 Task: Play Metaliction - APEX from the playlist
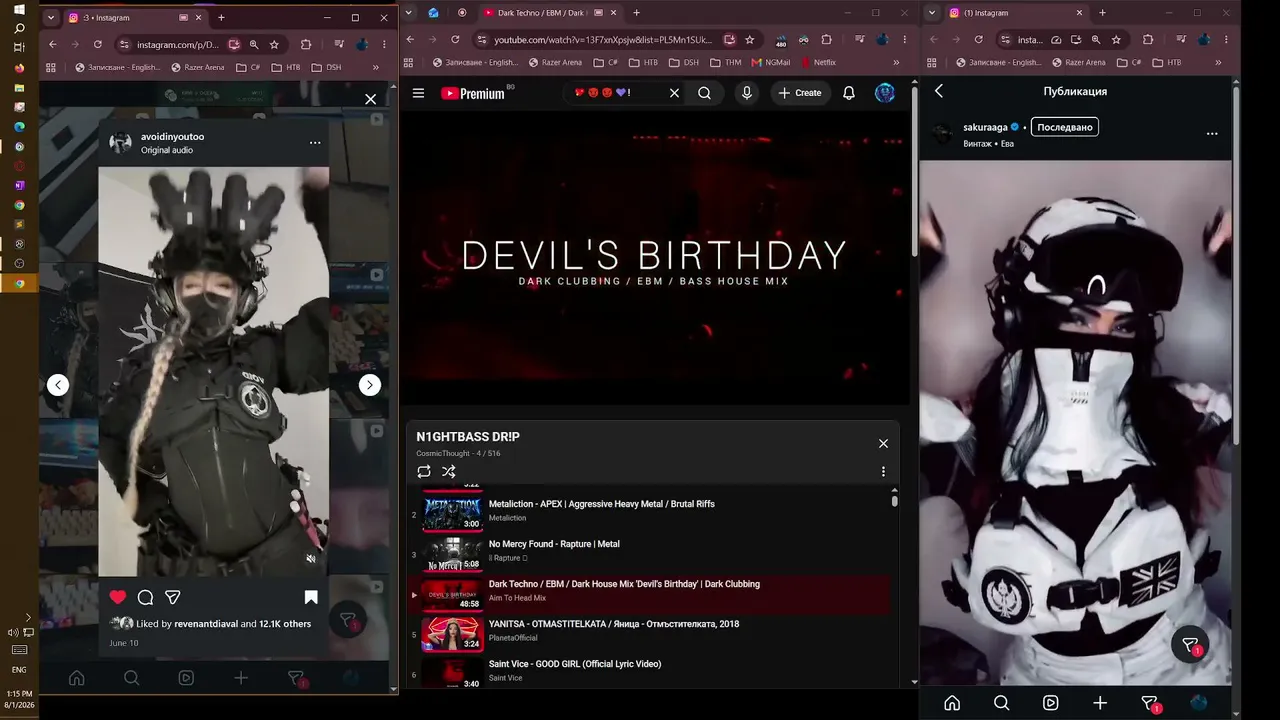[x=650, y=512]
